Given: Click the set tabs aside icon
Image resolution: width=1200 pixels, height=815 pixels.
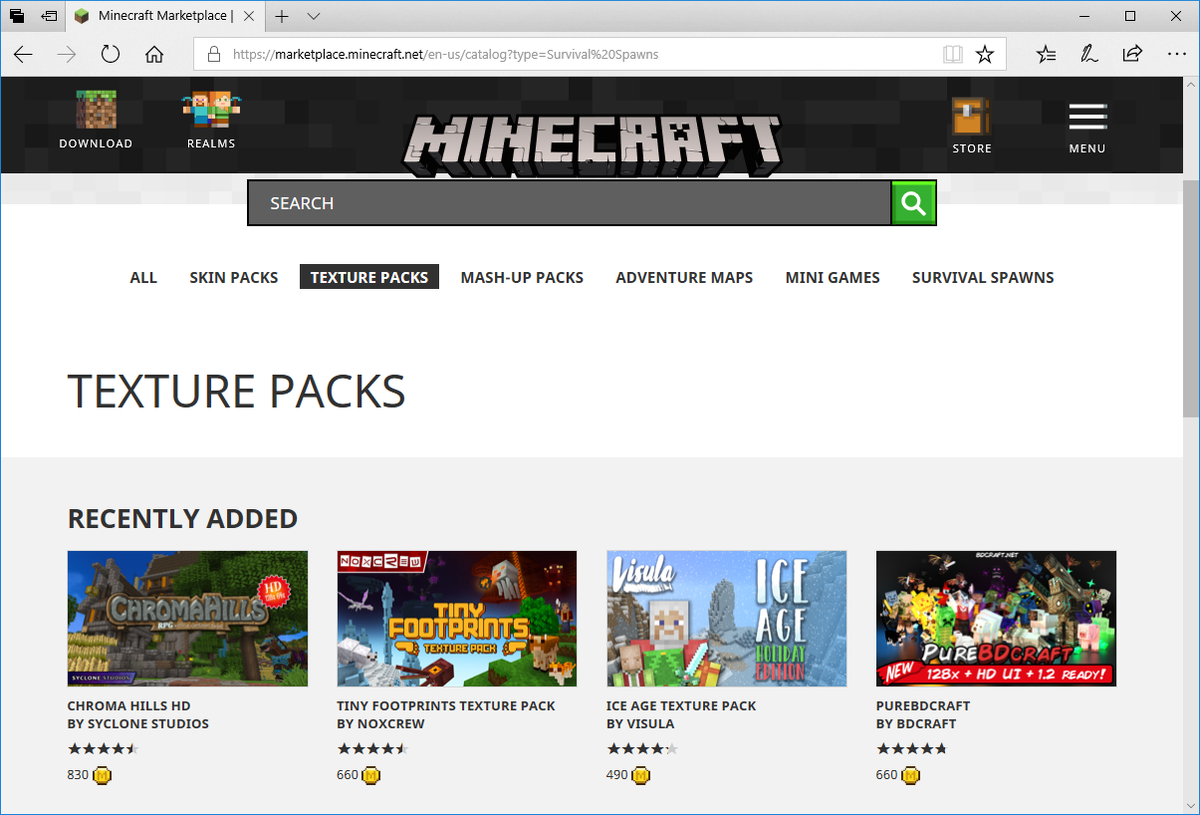Looking at the screenshot, I should 48,16.
